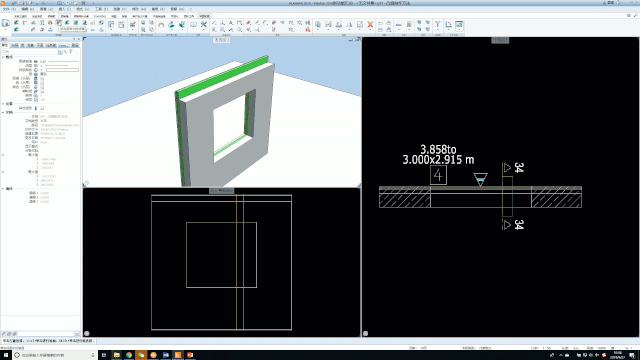
Task: Collapse the Format section in properties panel
Action: [3, 57]
